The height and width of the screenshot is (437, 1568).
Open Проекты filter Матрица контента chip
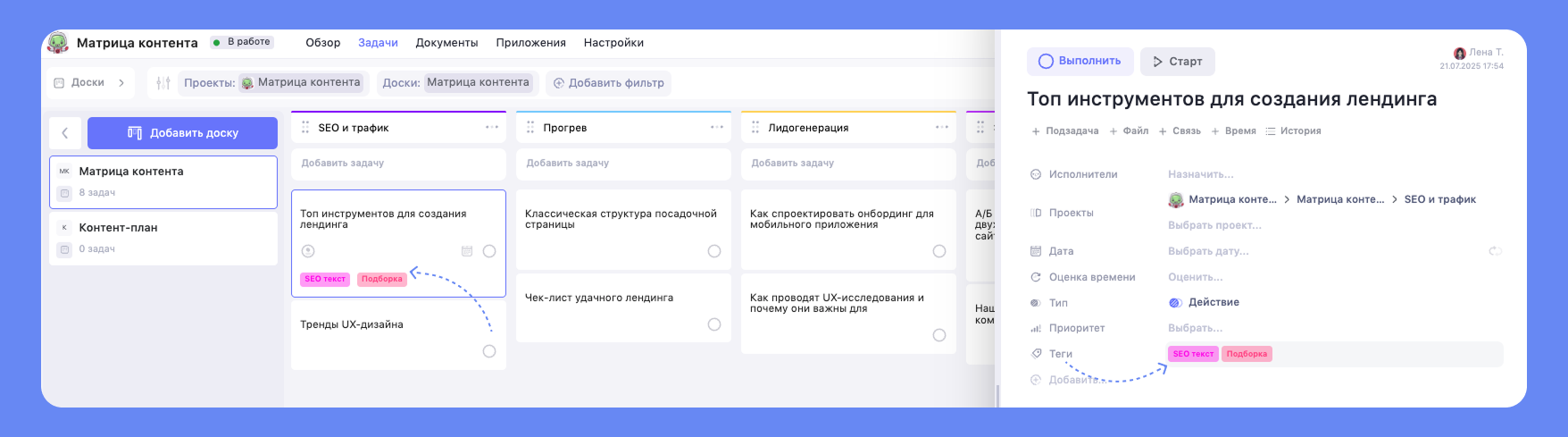[x=302, y=83]
